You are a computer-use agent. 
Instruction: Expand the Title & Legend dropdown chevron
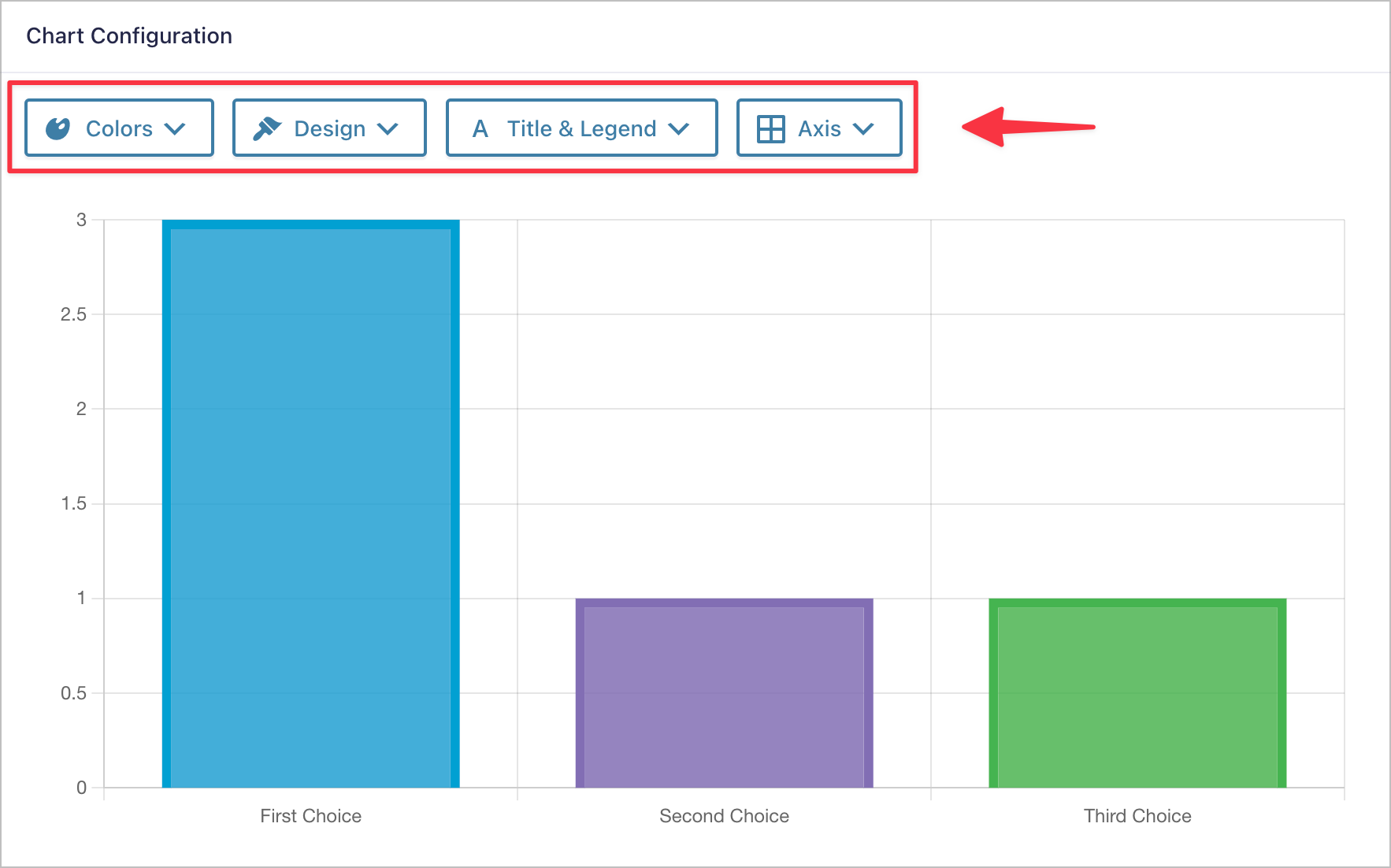pyautogui.click(x=678, y=129)
